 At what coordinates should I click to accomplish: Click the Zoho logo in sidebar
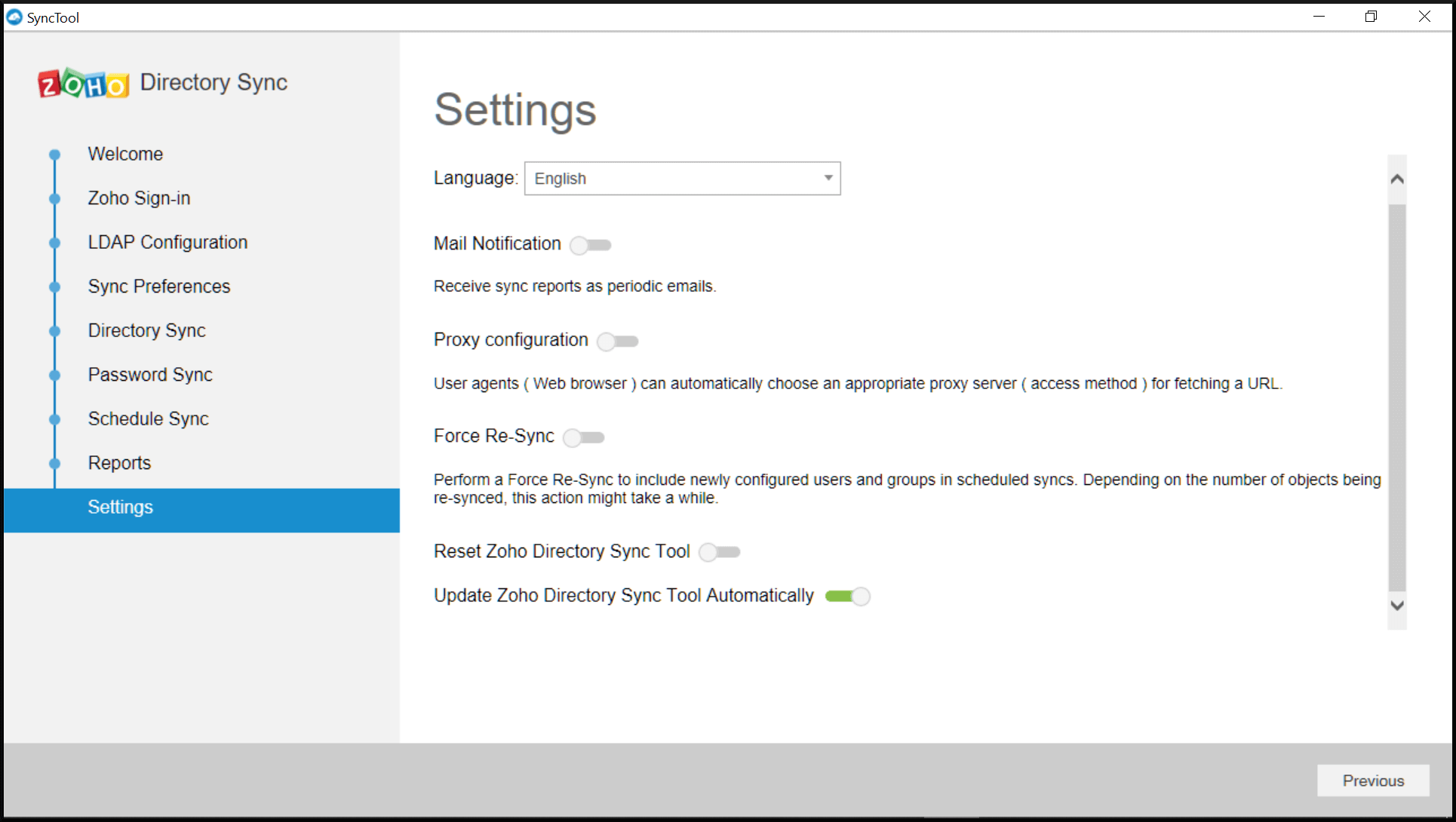[x=83, y=84]
